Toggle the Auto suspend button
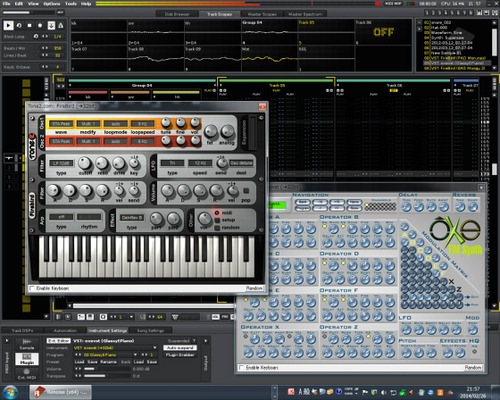500x400 pixels. [x=180, y=348]
